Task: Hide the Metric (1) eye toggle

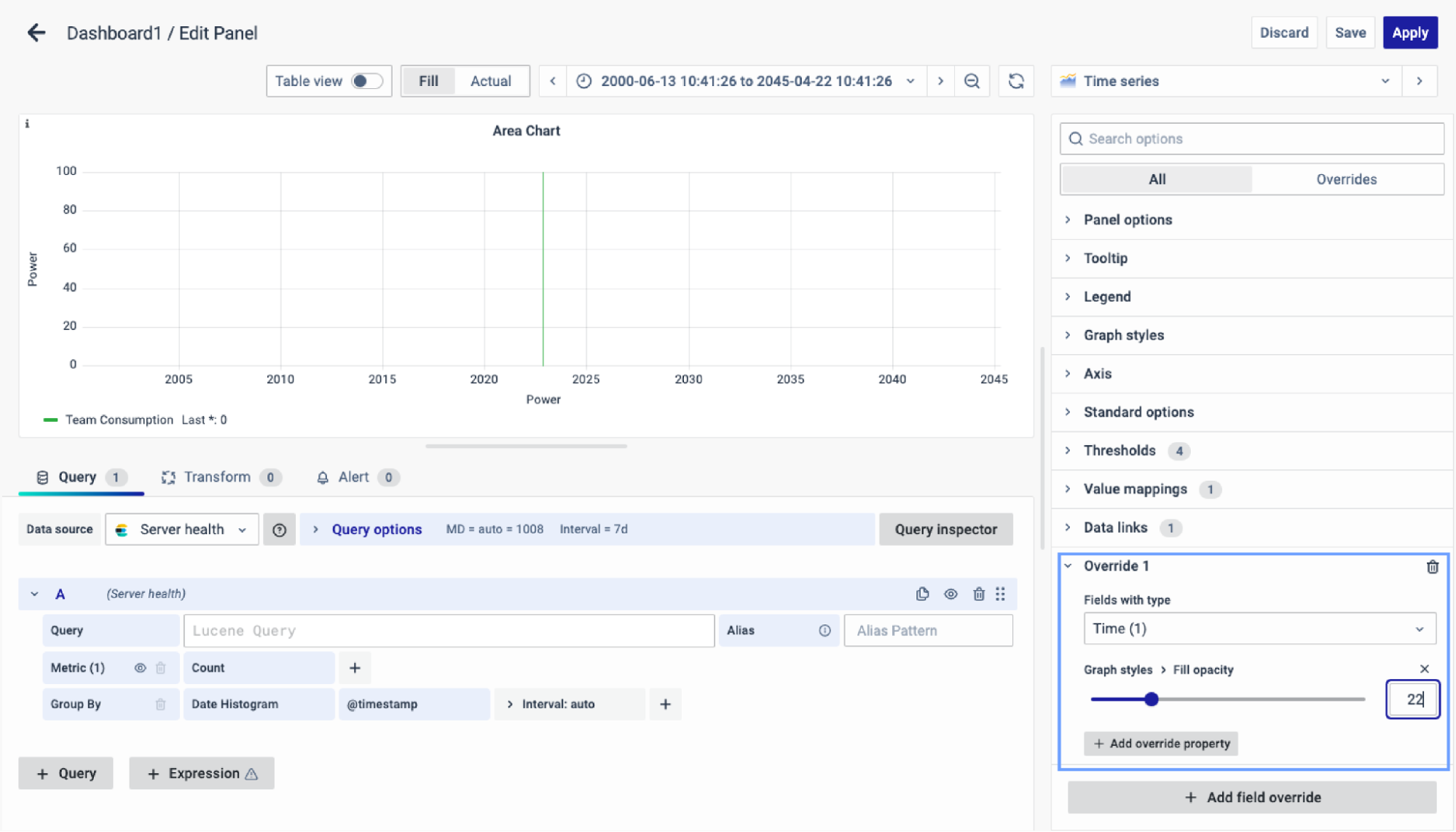Action: coord(140,668)
